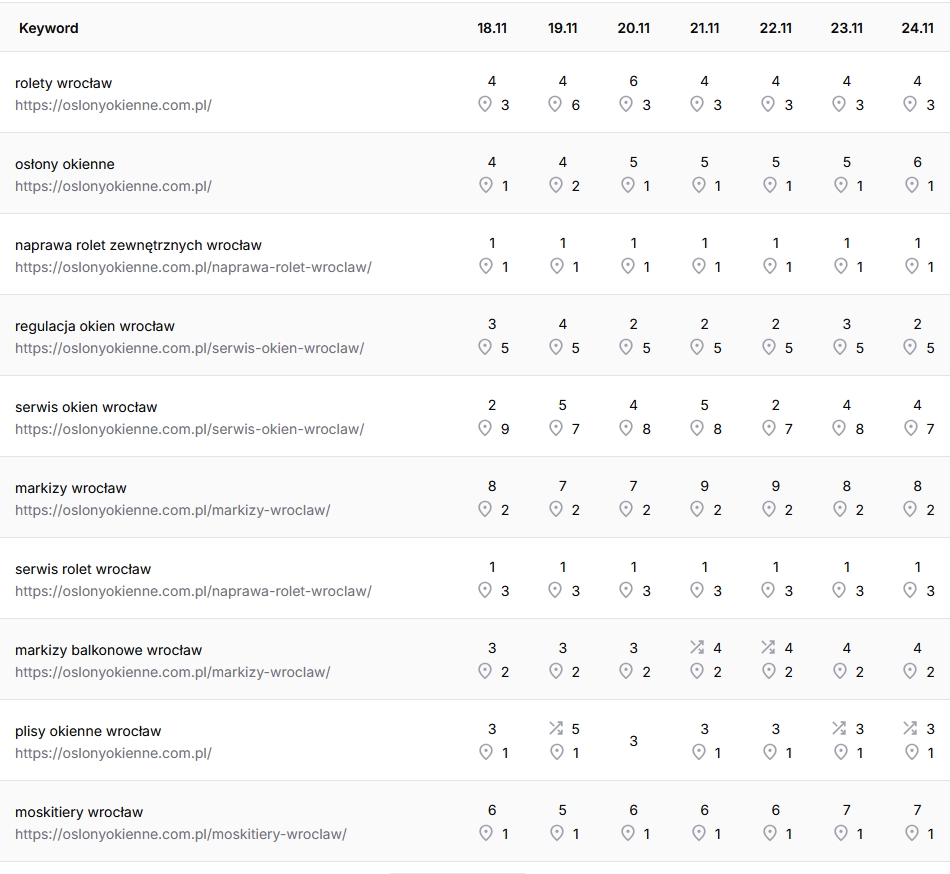Click shuffle icon for plisy okienne 24.11
Viewport: 950px width, 874px height.
coord(910,729)
